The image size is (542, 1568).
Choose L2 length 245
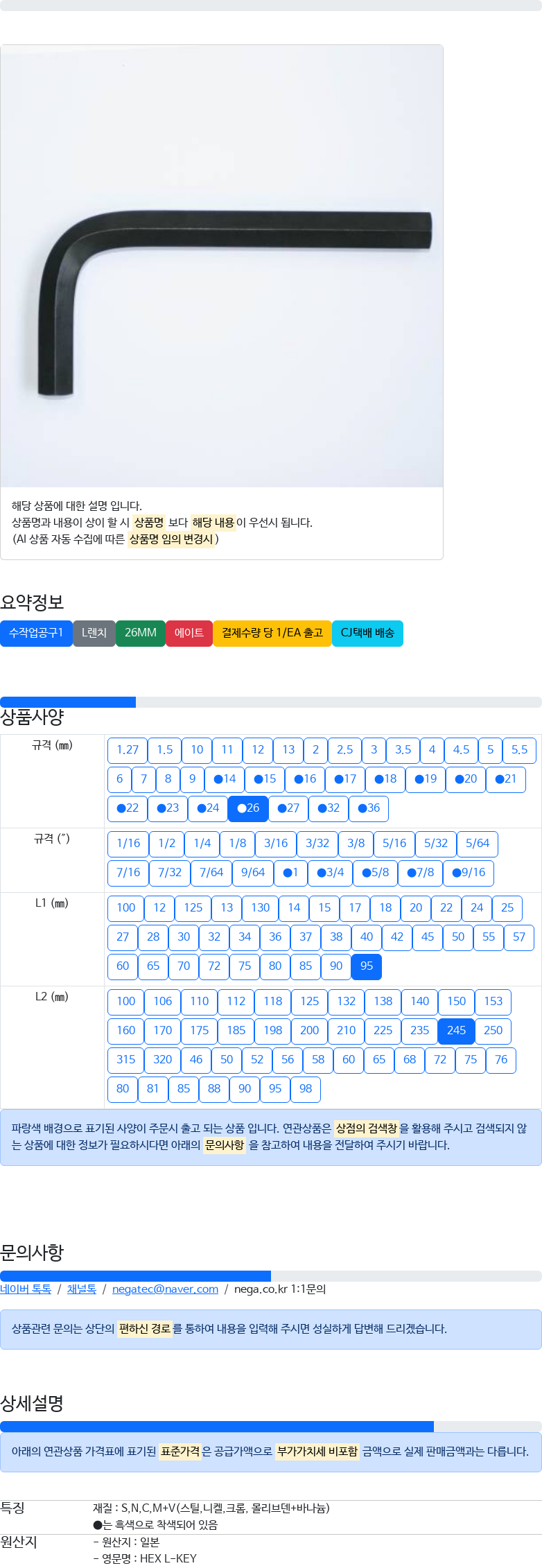tap(456, 1031)
